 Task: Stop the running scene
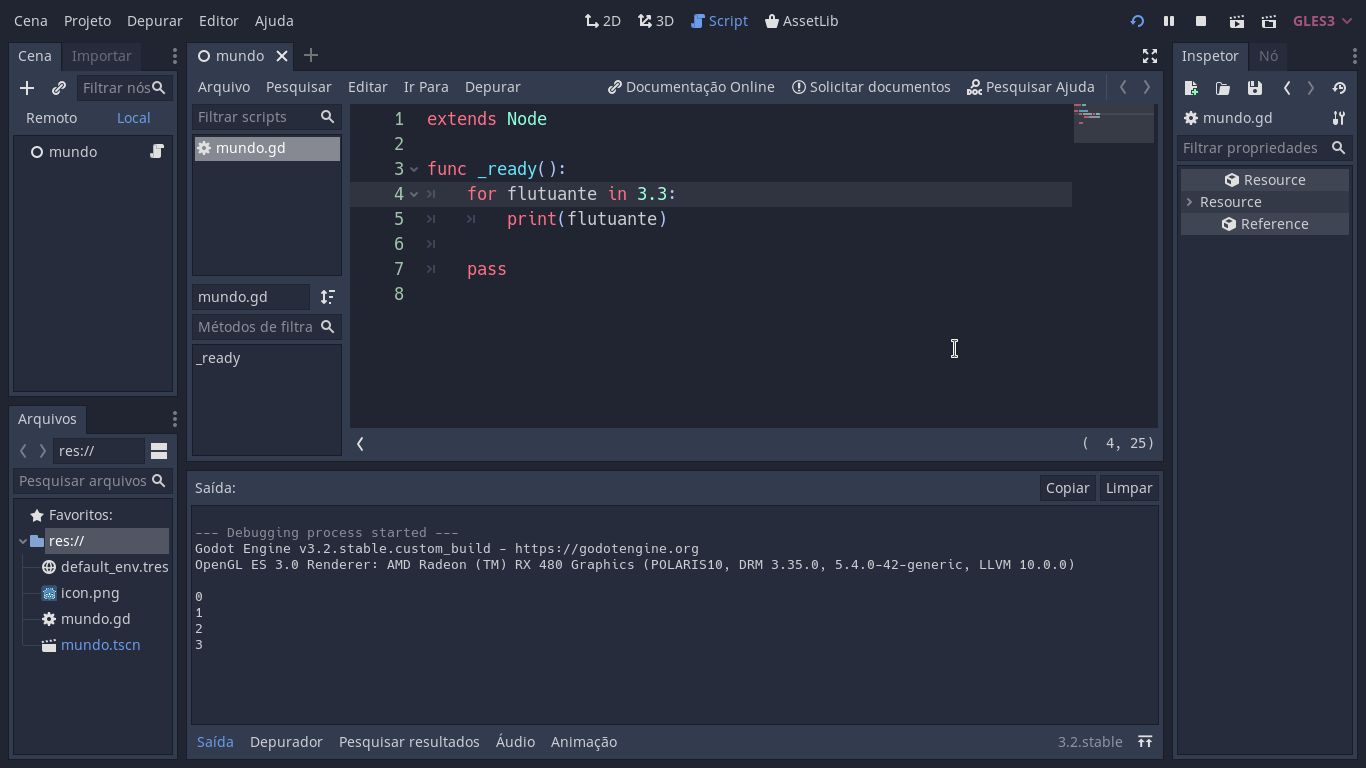click(1201, 21)
